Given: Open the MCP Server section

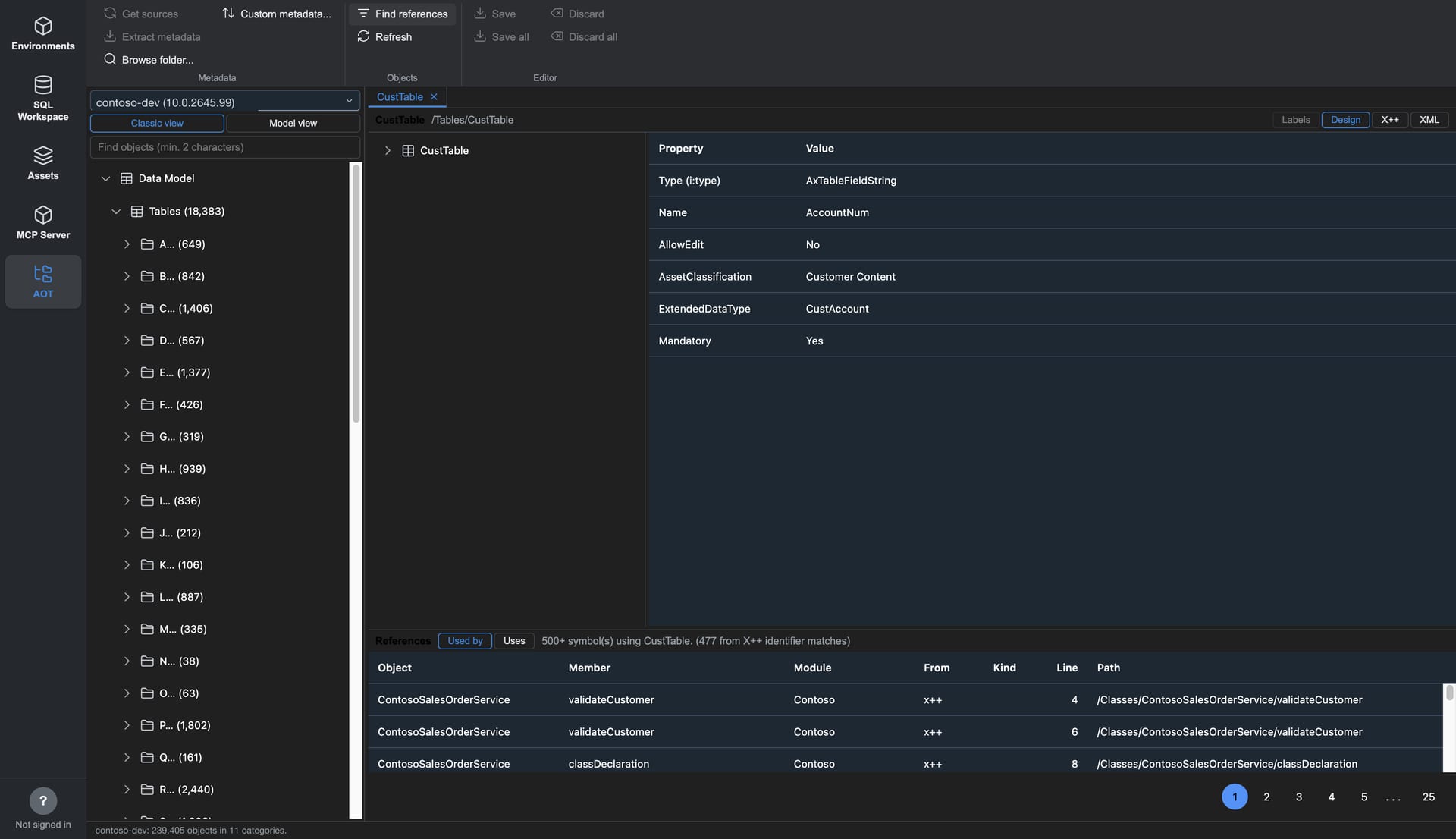Looking at the screenshot, I should point(43,222).
